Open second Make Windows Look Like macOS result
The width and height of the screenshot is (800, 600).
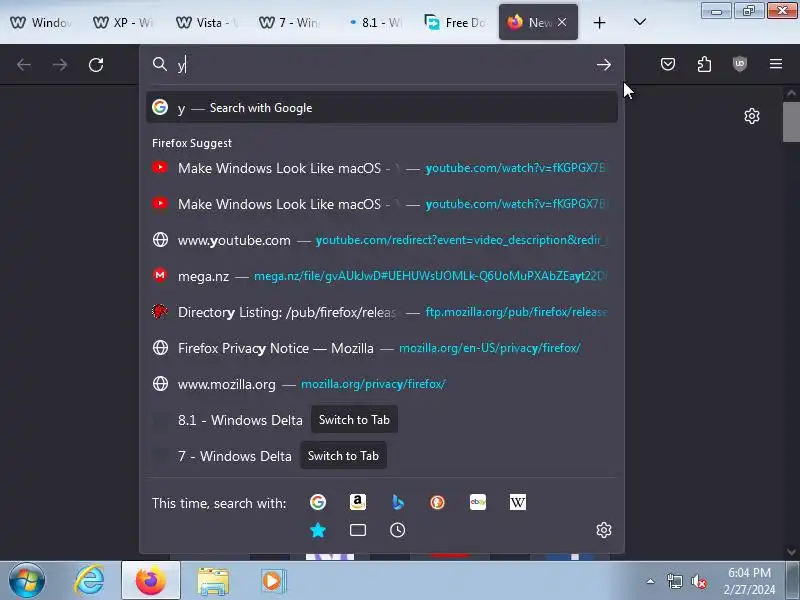(382, 204)
